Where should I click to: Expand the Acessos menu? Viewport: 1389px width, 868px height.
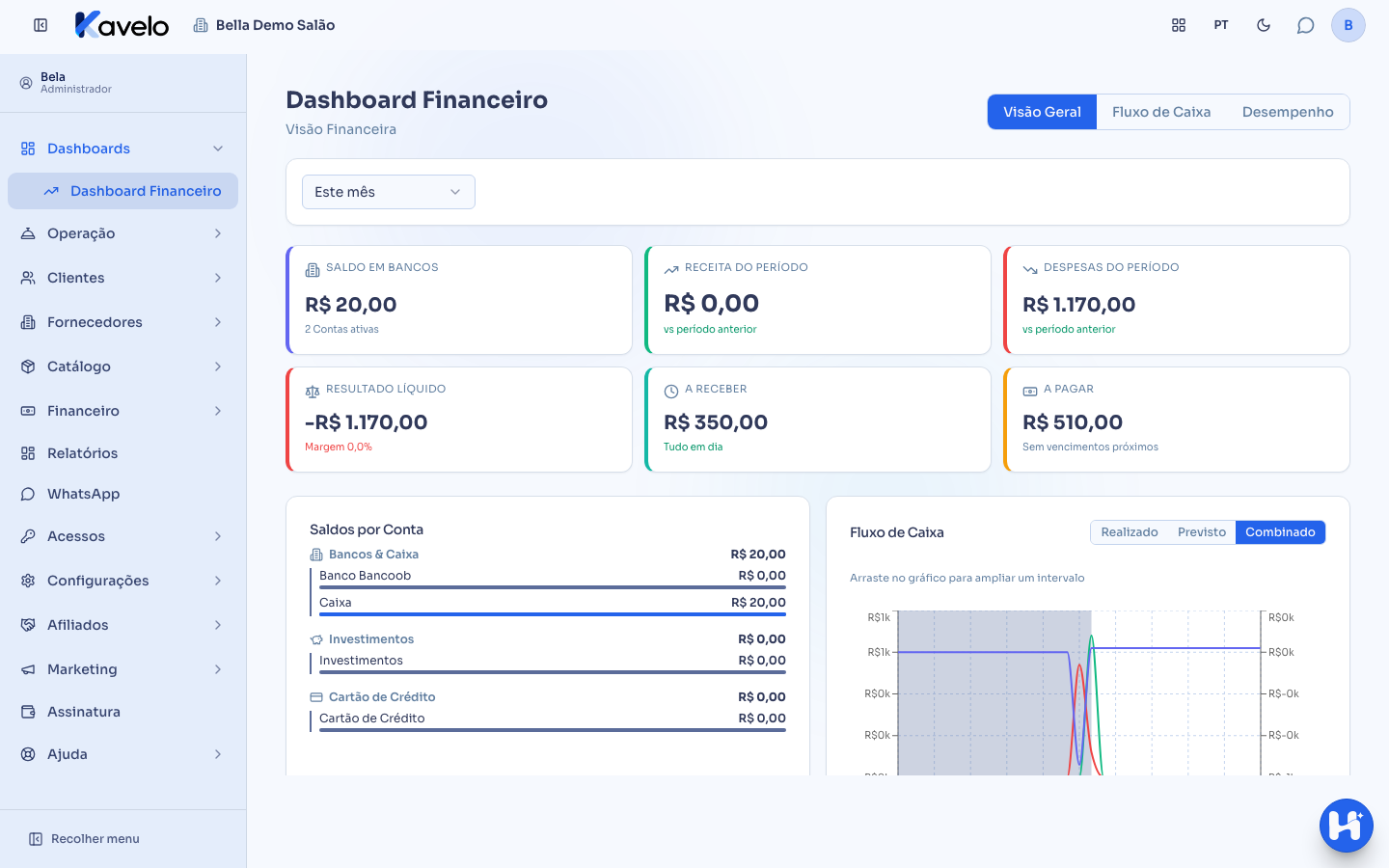click(123, 536)
